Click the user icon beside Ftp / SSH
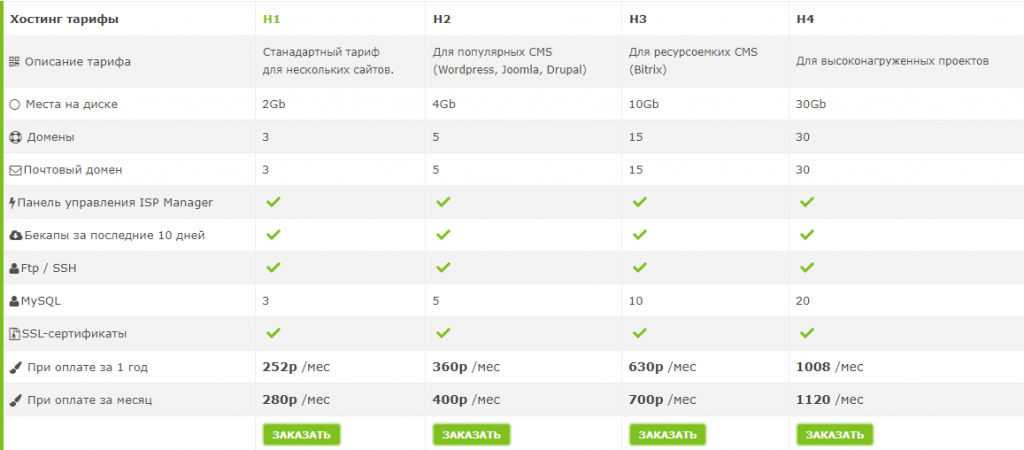Image resolution: width=1024 pixels, height=450 pixels. coord(15,268)
